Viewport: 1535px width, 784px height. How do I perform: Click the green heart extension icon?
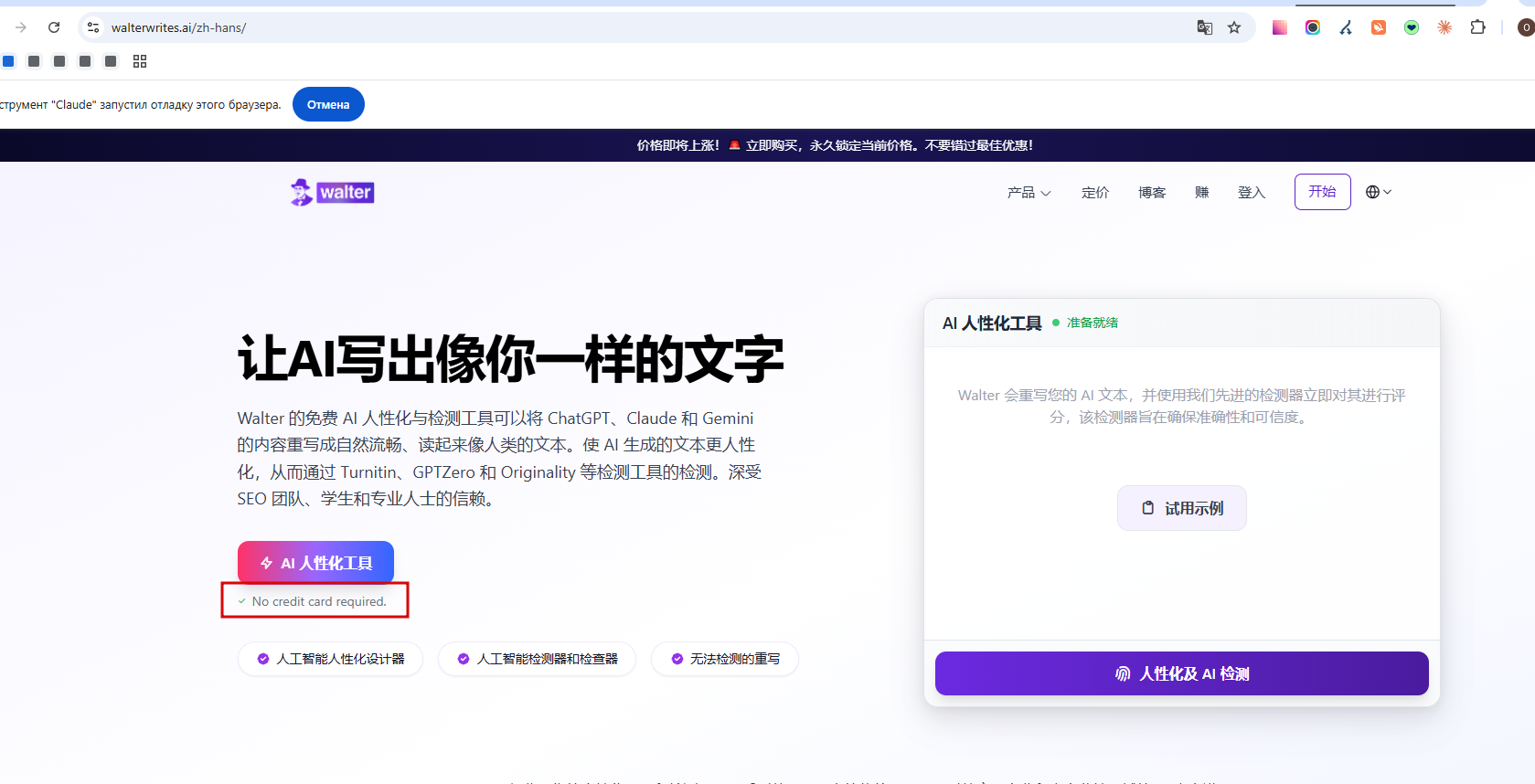click(x=1412, y=27)
